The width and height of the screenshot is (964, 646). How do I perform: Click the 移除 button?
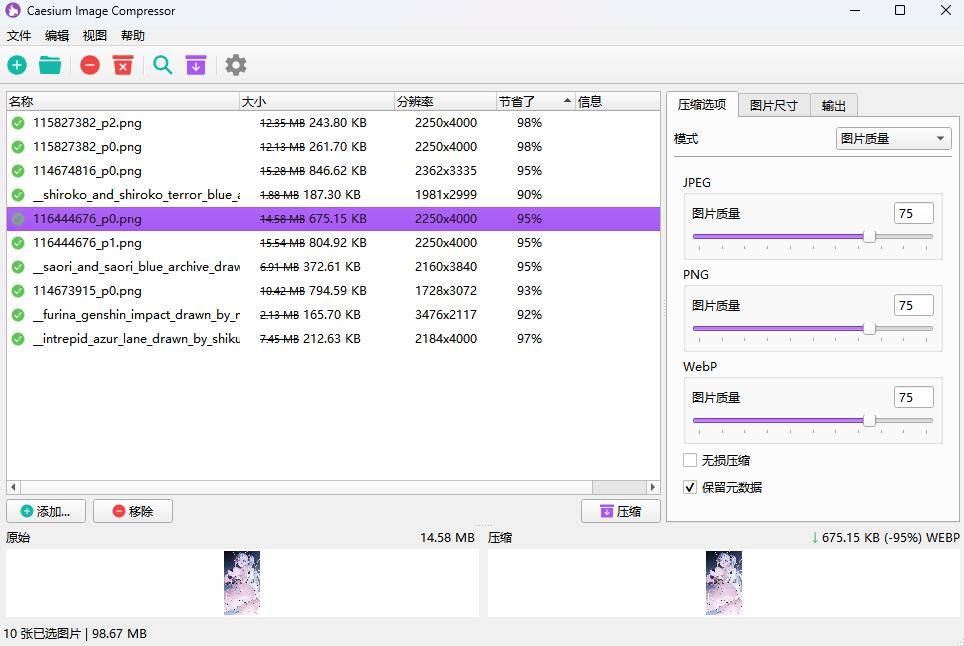133,511
